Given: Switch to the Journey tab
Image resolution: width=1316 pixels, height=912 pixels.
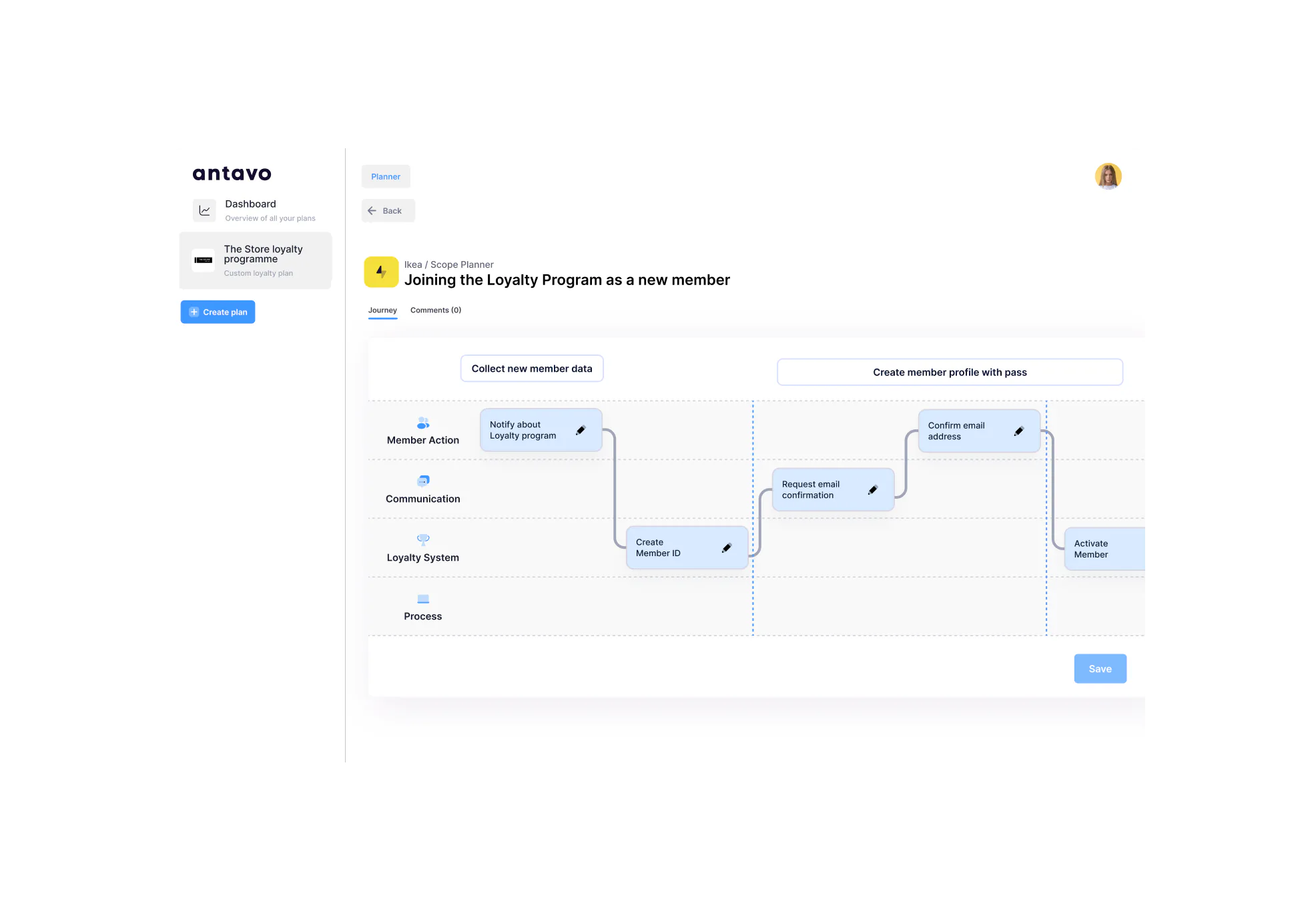Looking at the screenshot, I should (382, 310).
